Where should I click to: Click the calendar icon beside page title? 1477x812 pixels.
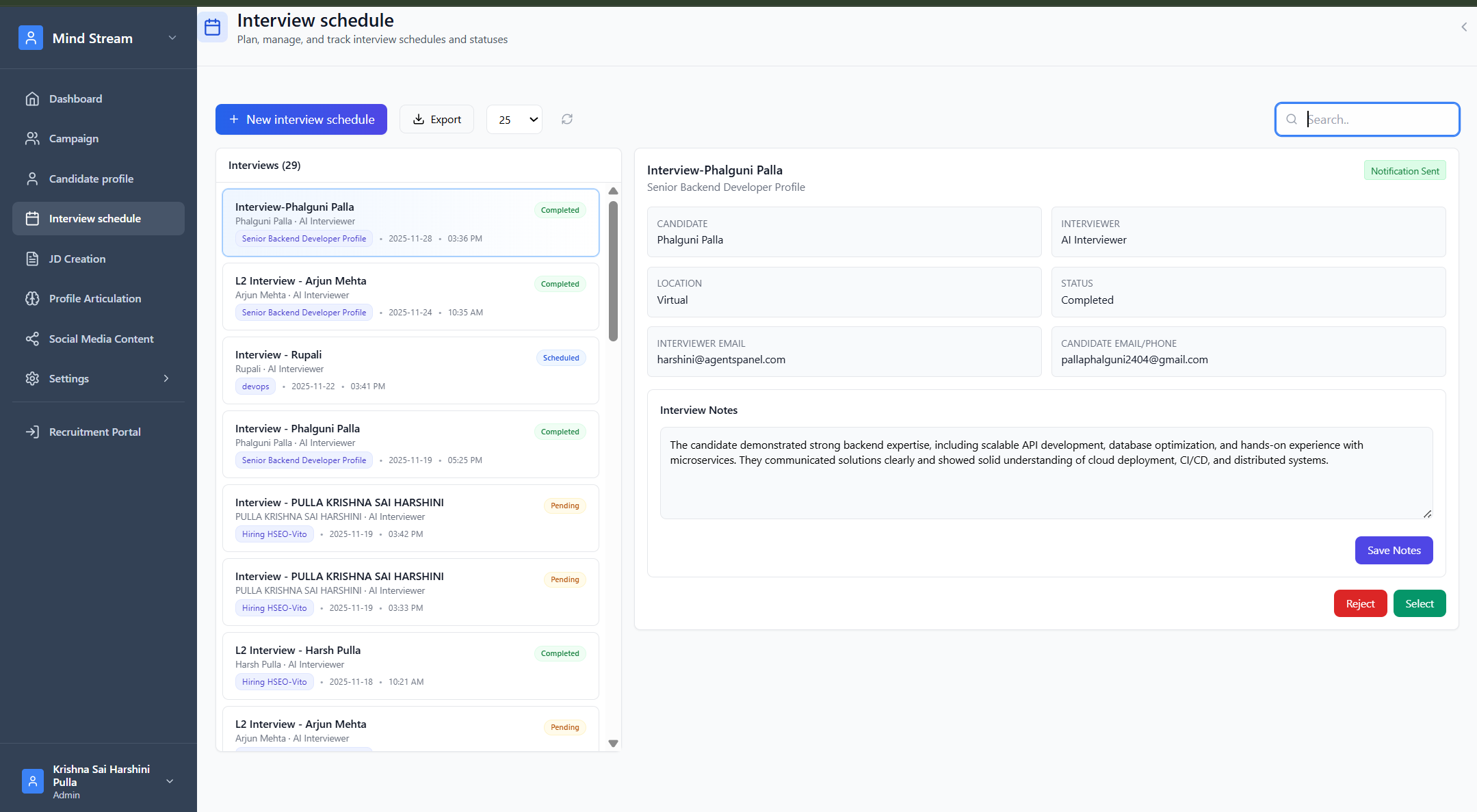pos(213,27)
